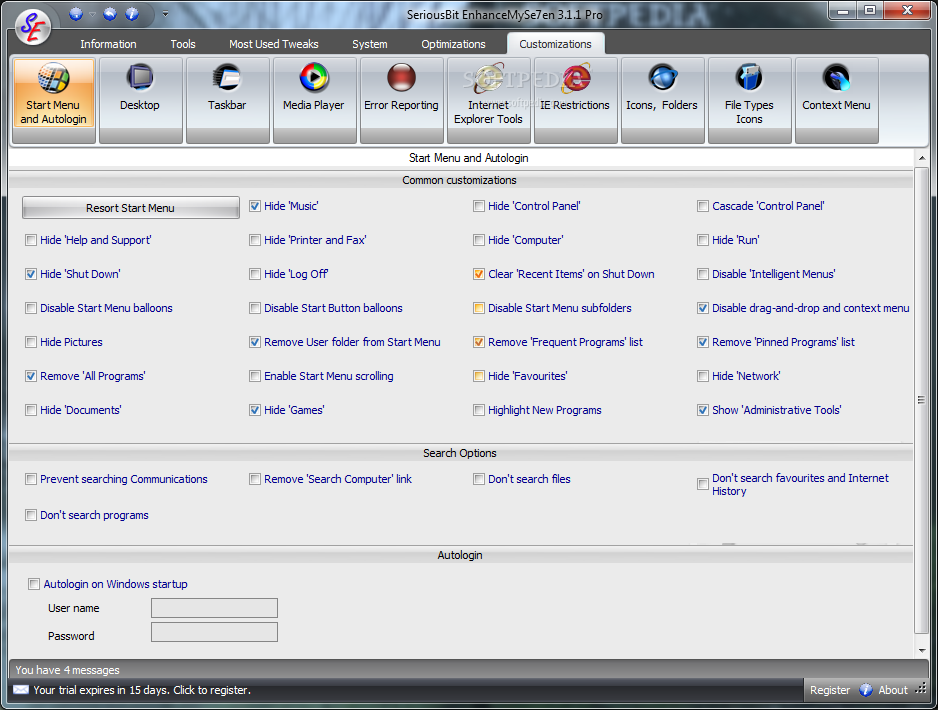Uncheck Hide 'Shut Down'
Viewport: 938px width, 710px height.
[31, 275]
